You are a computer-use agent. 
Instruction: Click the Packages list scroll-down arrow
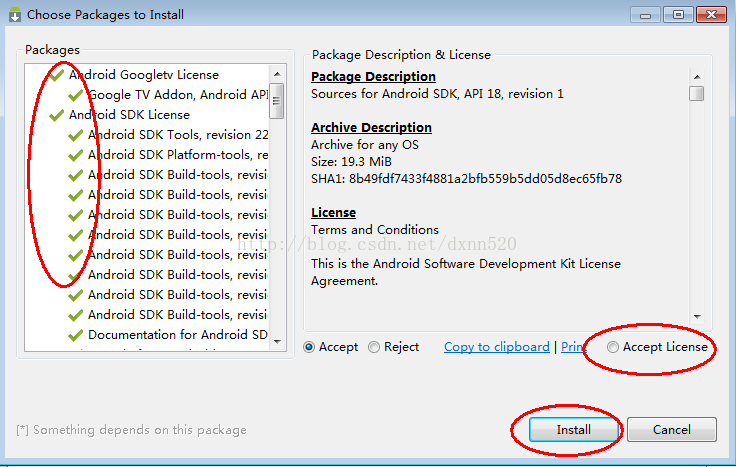pyautogui.click(x=277, y=342)
